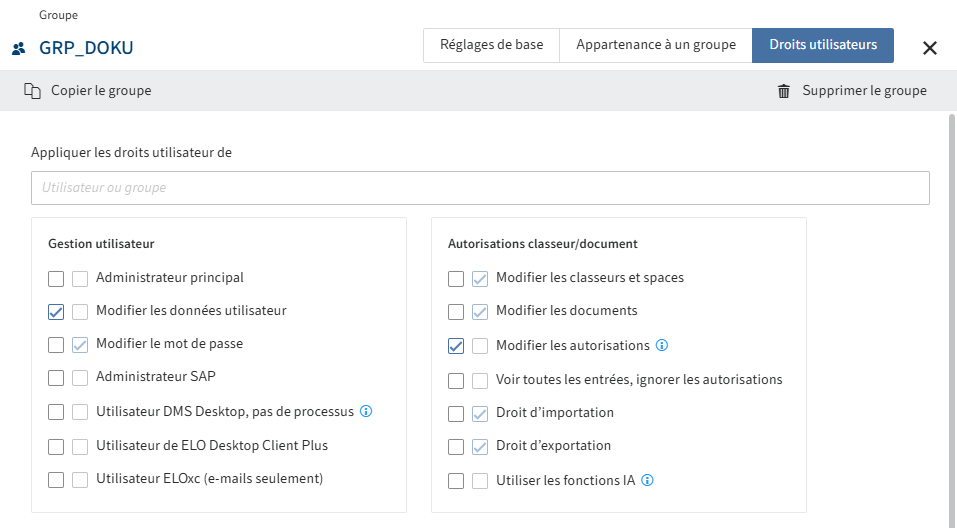Click inherited checkbox for ELO Desktop Client Plus
The width and height of the screenshot is (957, 528).
coord(80,447)
